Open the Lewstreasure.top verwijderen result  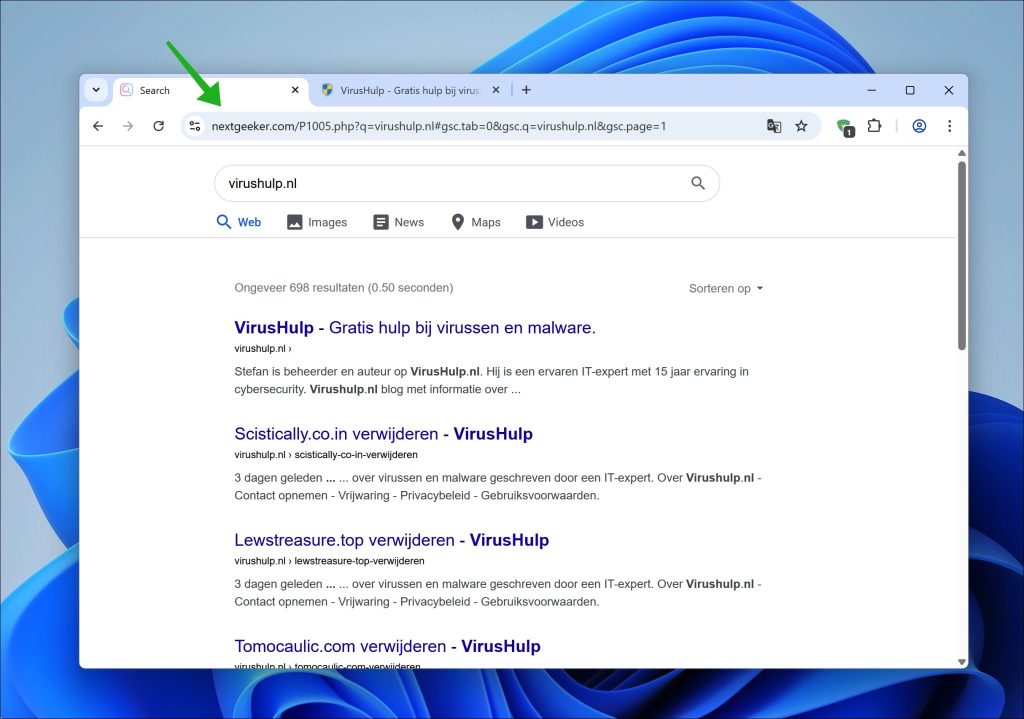[x=391, y=540]
